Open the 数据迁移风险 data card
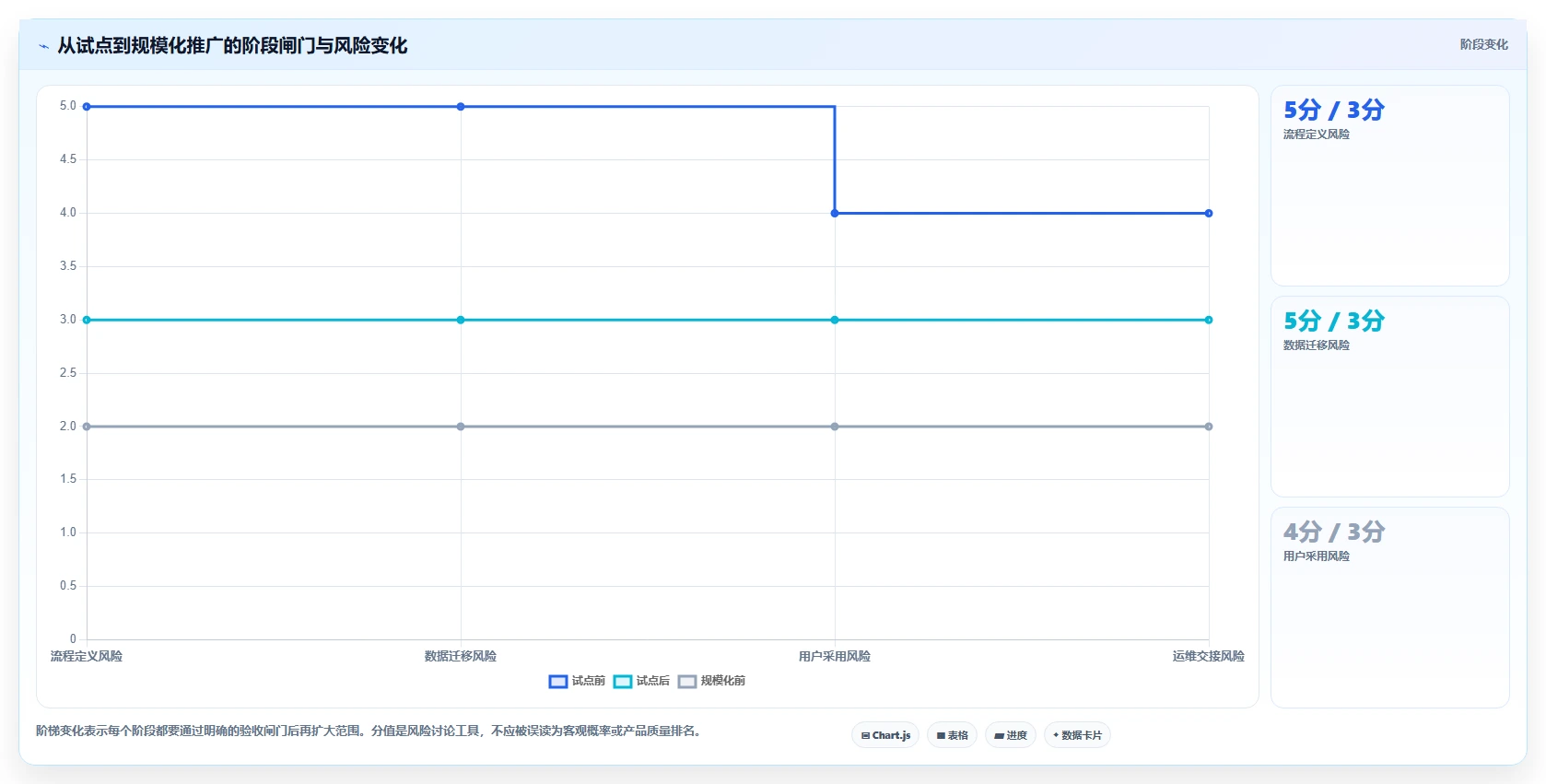 (1389, 397)
